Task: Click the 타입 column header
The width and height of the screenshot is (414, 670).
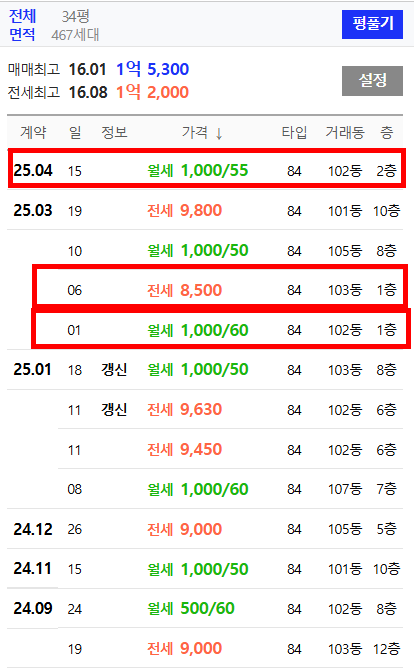Action: click(x=294, y=132)
